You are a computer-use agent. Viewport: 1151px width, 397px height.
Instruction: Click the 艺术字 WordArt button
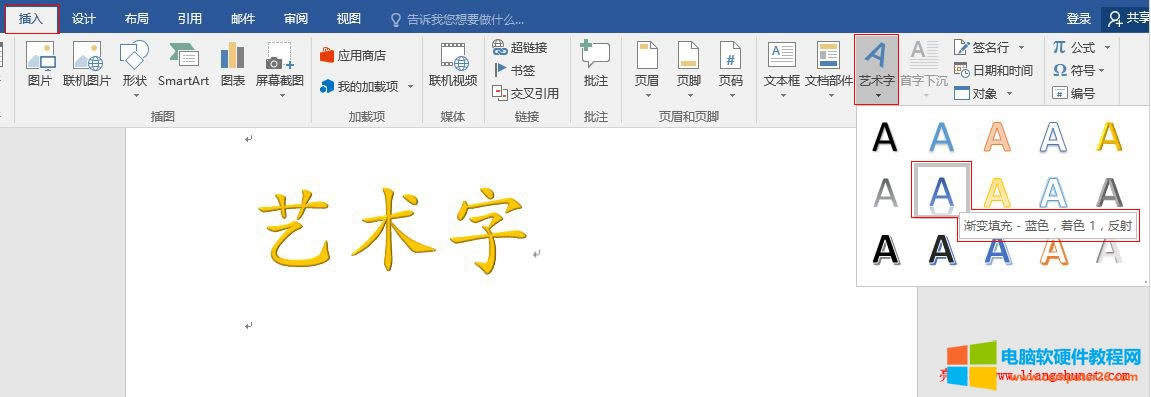pyautogui.click(x=876, y=70)
